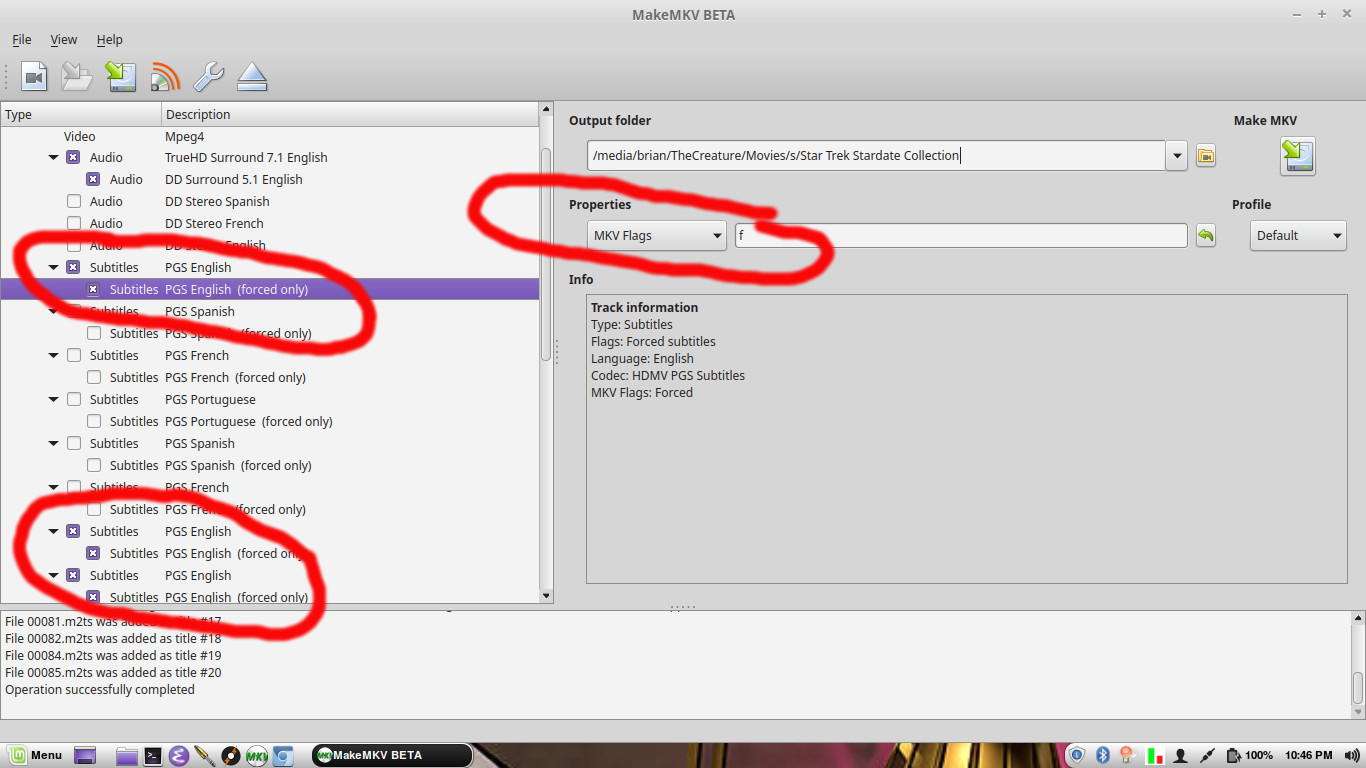Click the Bluetooth tray icon
Image resolution: width=1366 pixels, height=768 pixels.
pos(1103,755)
